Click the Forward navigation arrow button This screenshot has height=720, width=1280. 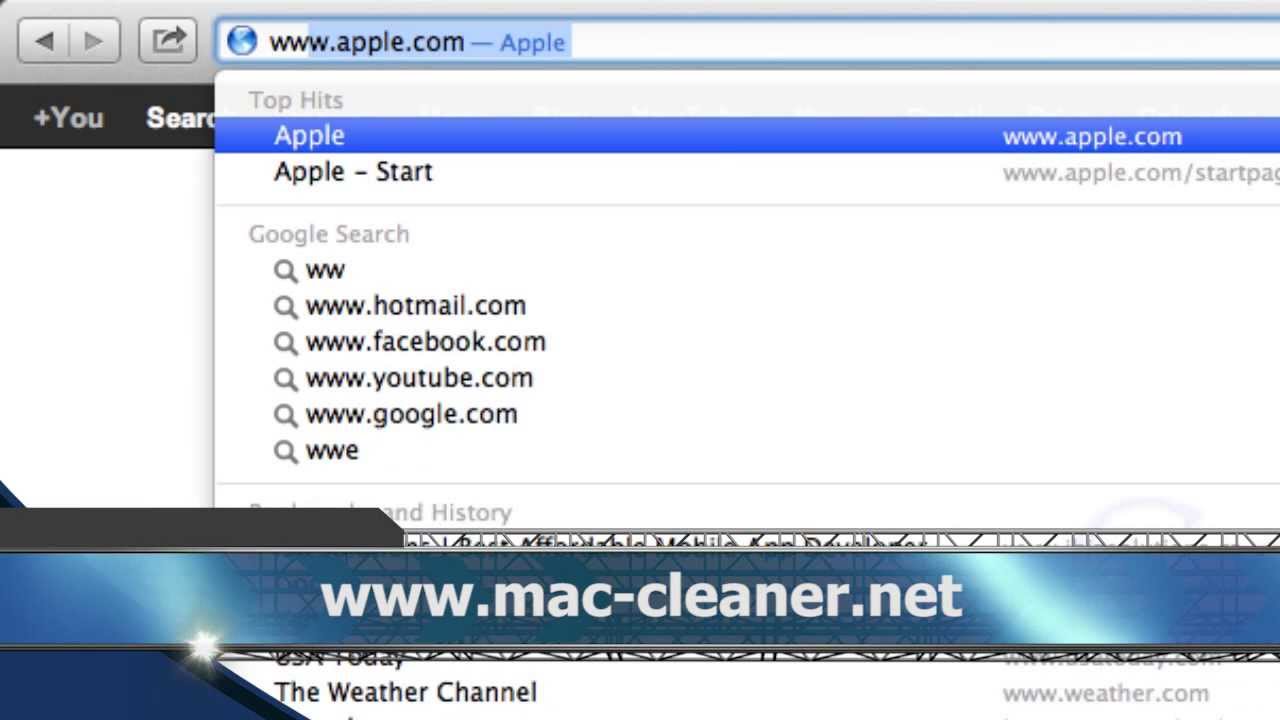[94, 41]
